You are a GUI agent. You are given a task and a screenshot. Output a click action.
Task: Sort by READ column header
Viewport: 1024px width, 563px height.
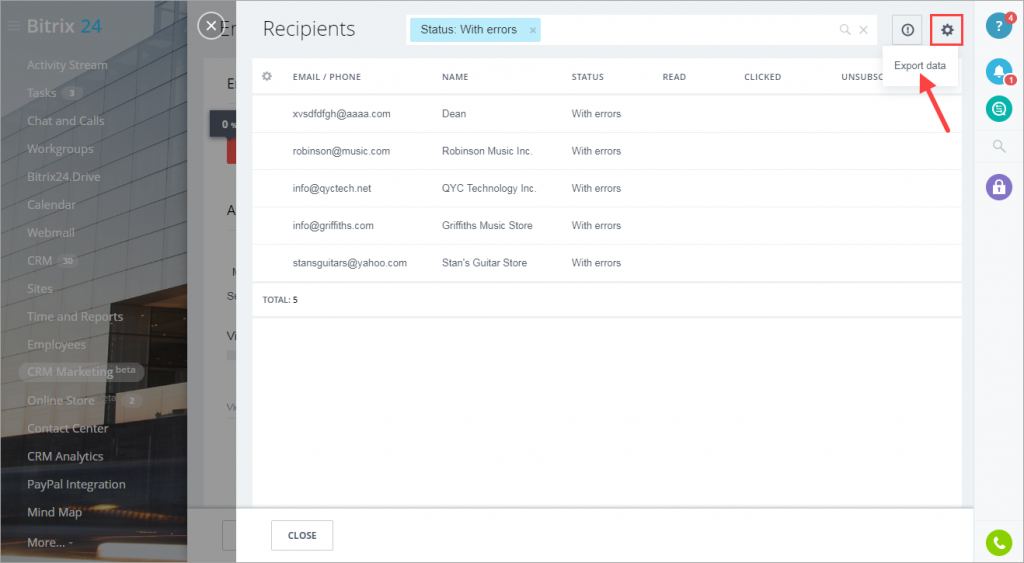(x=674, y=77)
